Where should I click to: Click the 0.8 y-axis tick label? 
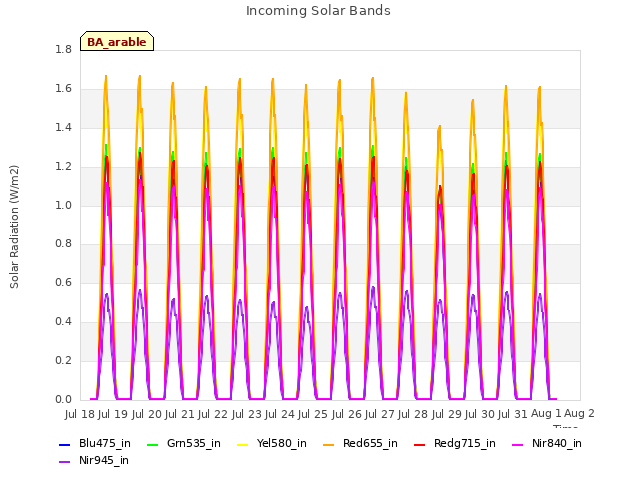pyautogui.click(x=63, y=244)
